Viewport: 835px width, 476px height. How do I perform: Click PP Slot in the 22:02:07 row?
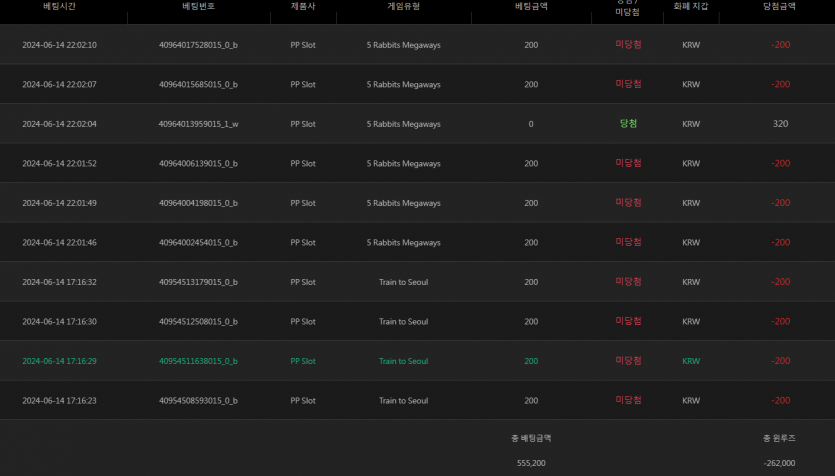(x=303, y=85)
